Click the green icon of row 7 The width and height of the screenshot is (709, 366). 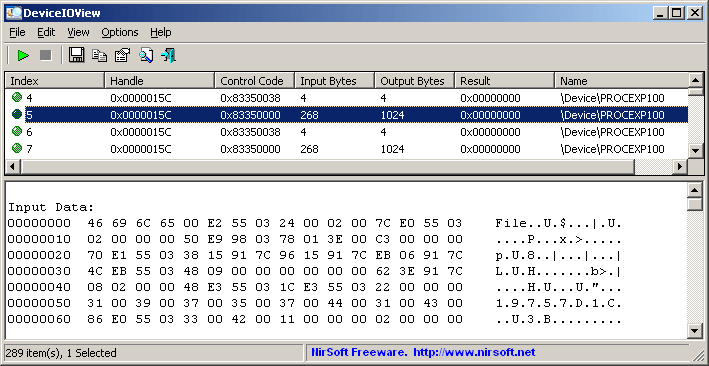click(17, 148)
